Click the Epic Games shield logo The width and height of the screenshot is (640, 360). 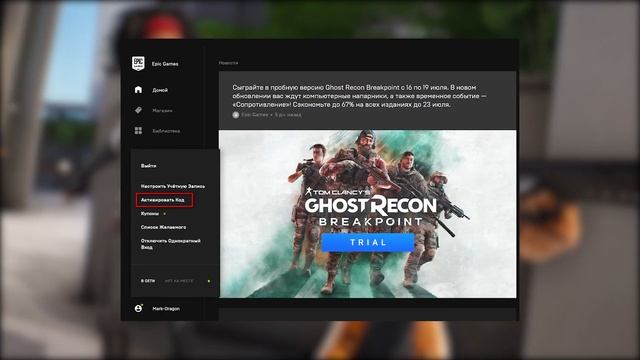click(x=138, y=63)
